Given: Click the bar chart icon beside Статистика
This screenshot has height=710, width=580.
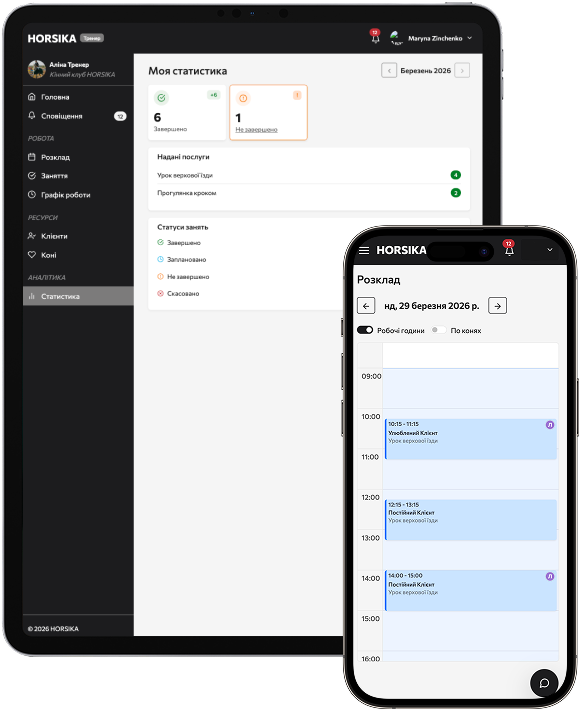Looking at the screenshot, I should coord(32,296).
